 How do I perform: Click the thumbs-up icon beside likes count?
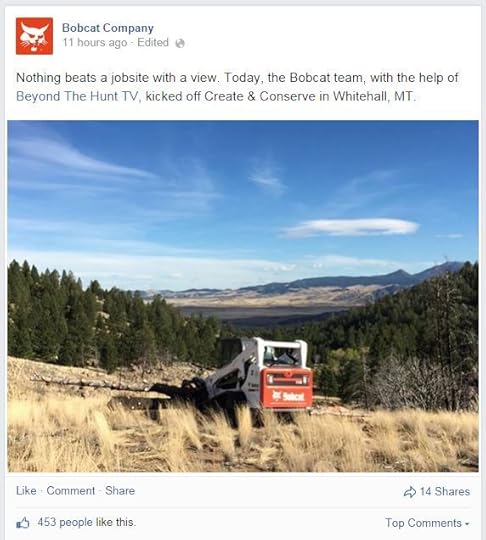[x=23, y=523]
